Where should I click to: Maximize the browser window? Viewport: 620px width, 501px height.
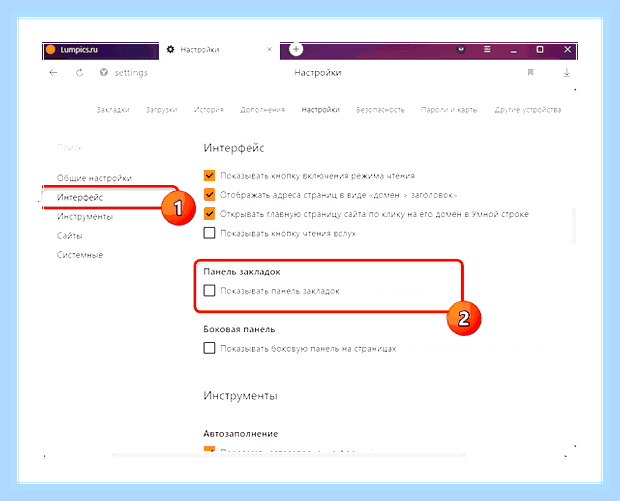coord(540,49)
